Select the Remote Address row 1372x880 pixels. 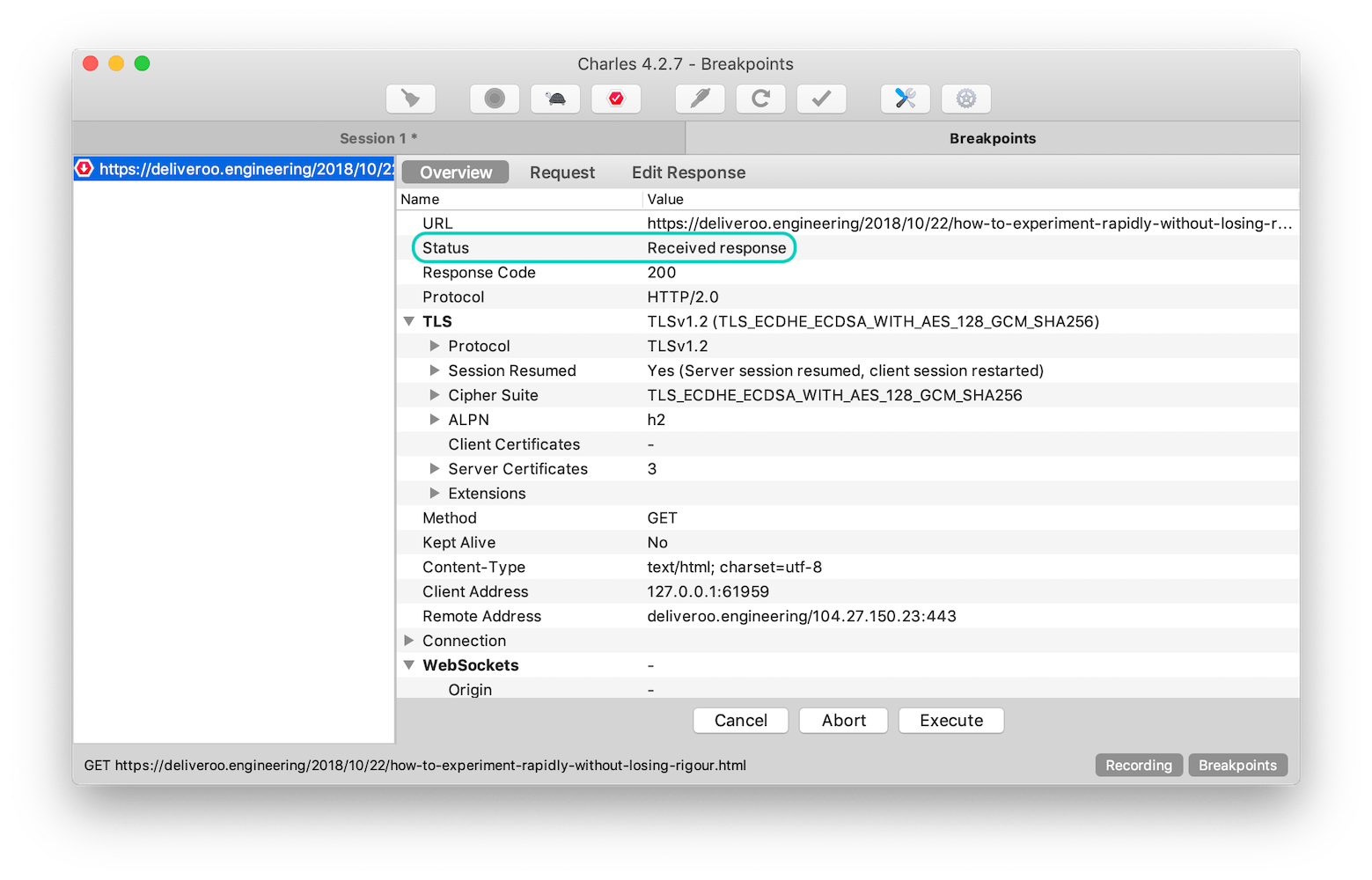click(847, 617)
